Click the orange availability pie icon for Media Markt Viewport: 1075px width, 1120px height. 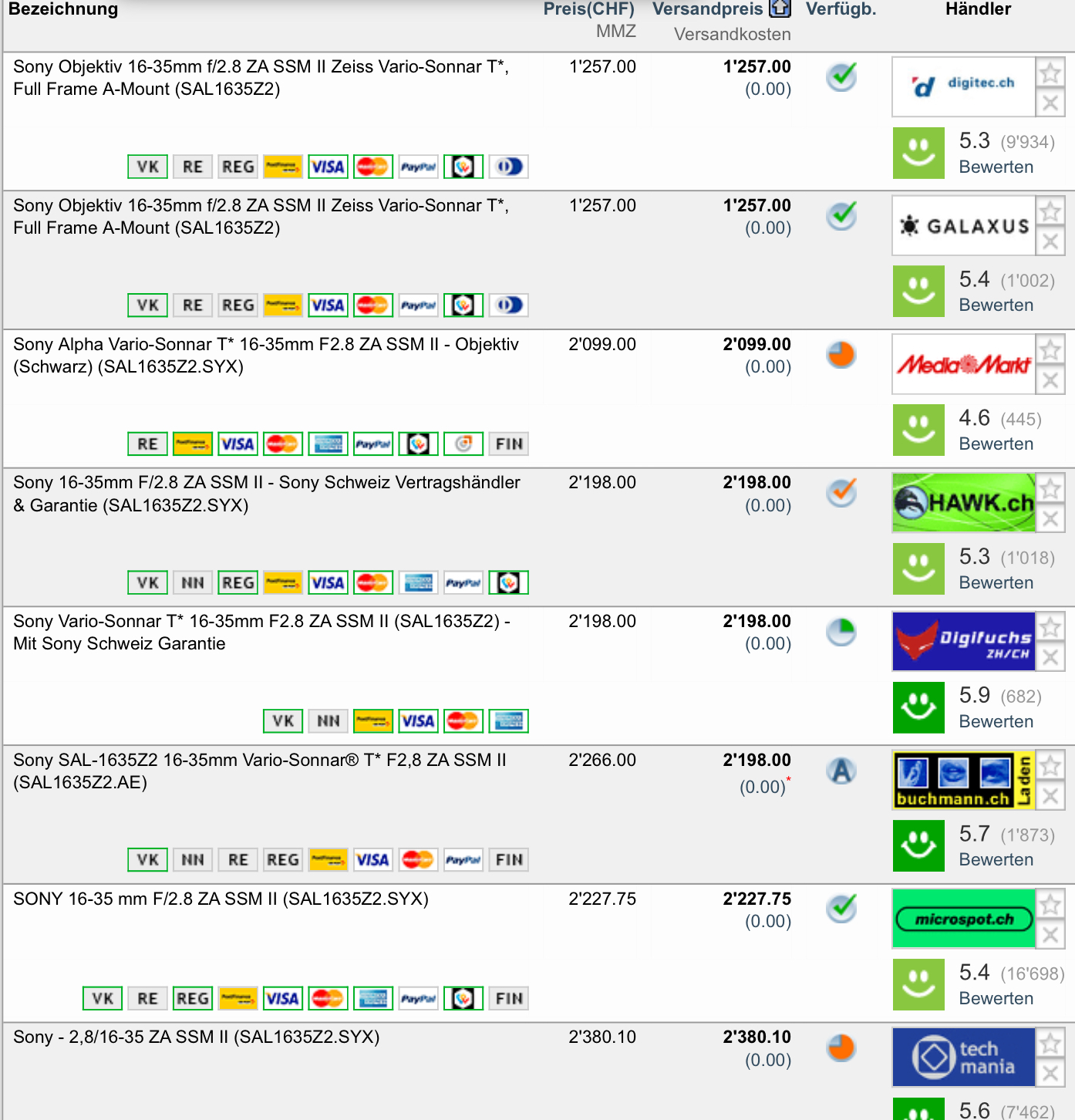[x=841, y=355]
